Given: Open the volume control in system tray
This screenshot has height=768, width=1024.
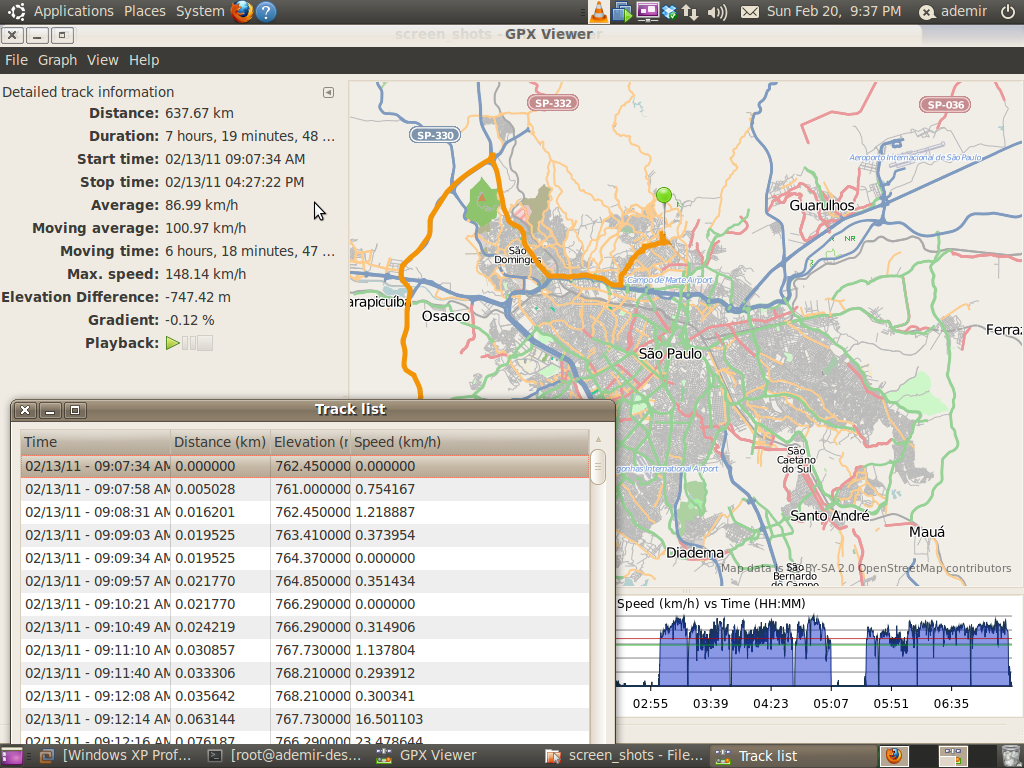Looking at the screenshot, I should coord(717,12).
